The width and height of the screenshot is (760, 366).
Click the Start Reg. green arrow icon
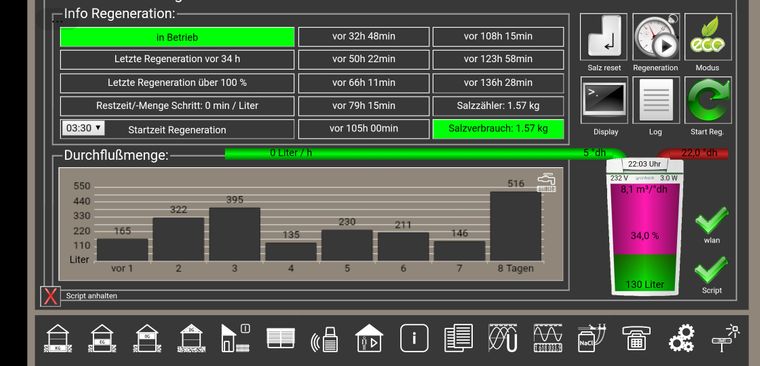(x=708, y=100)
